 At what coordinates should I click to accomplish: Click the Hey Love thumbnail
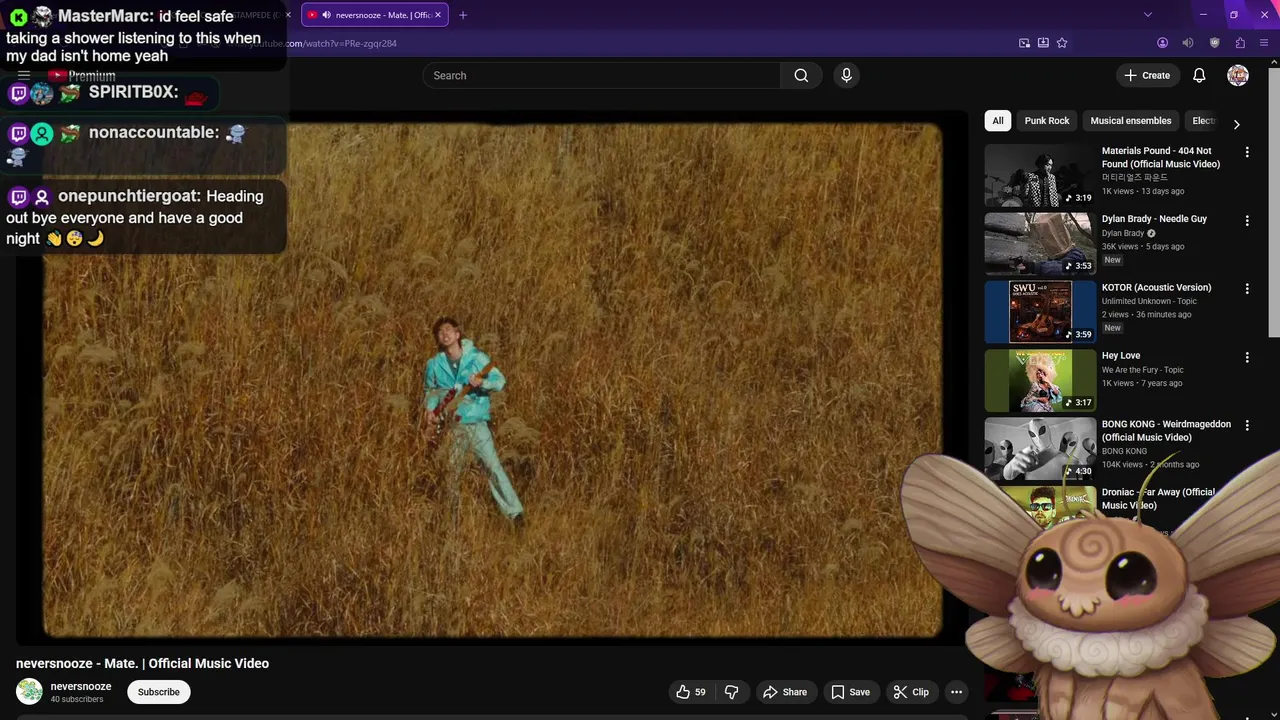1040,380
